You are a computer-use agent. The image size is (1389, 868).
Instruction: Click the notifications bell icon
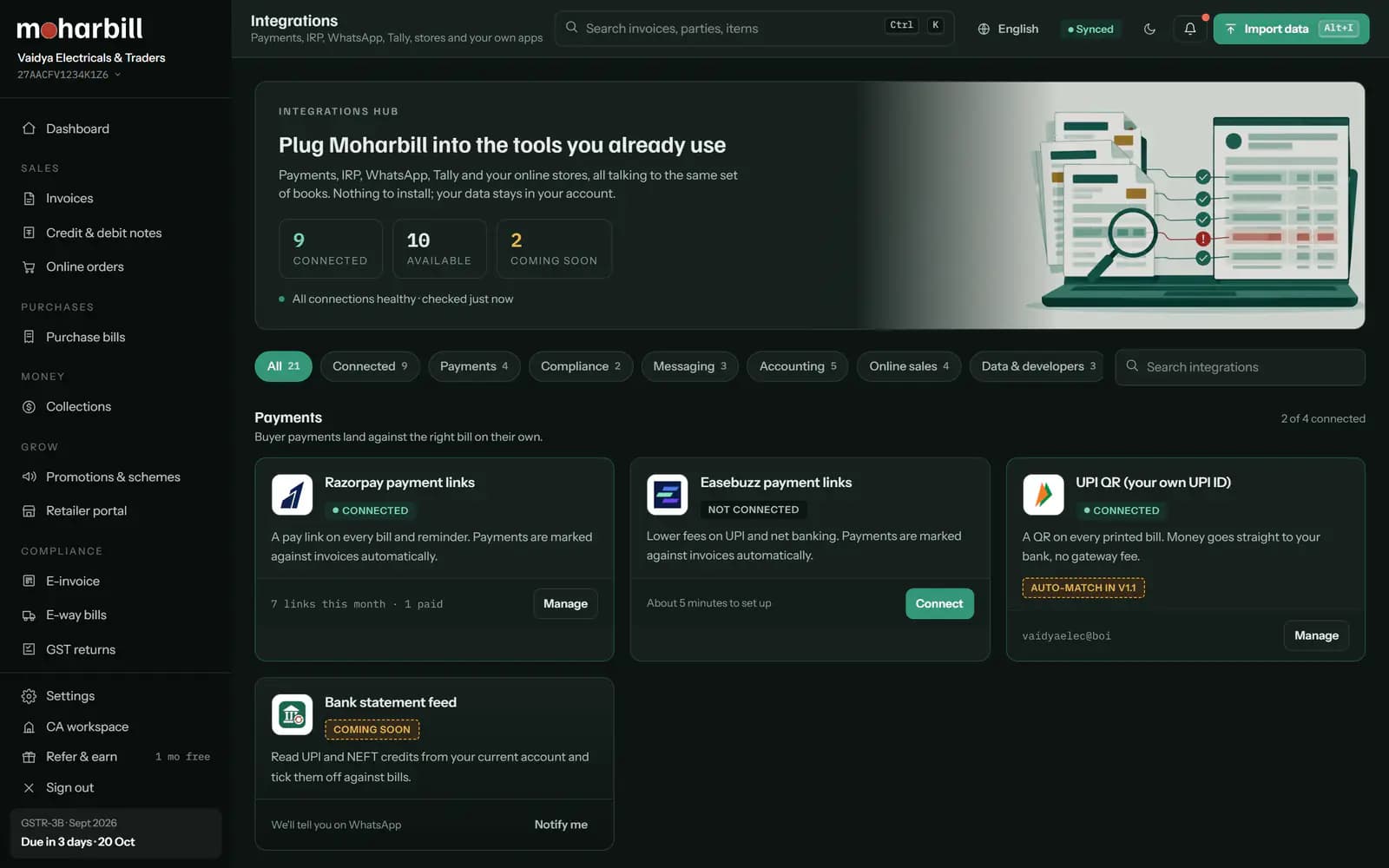pos(1190,29)
